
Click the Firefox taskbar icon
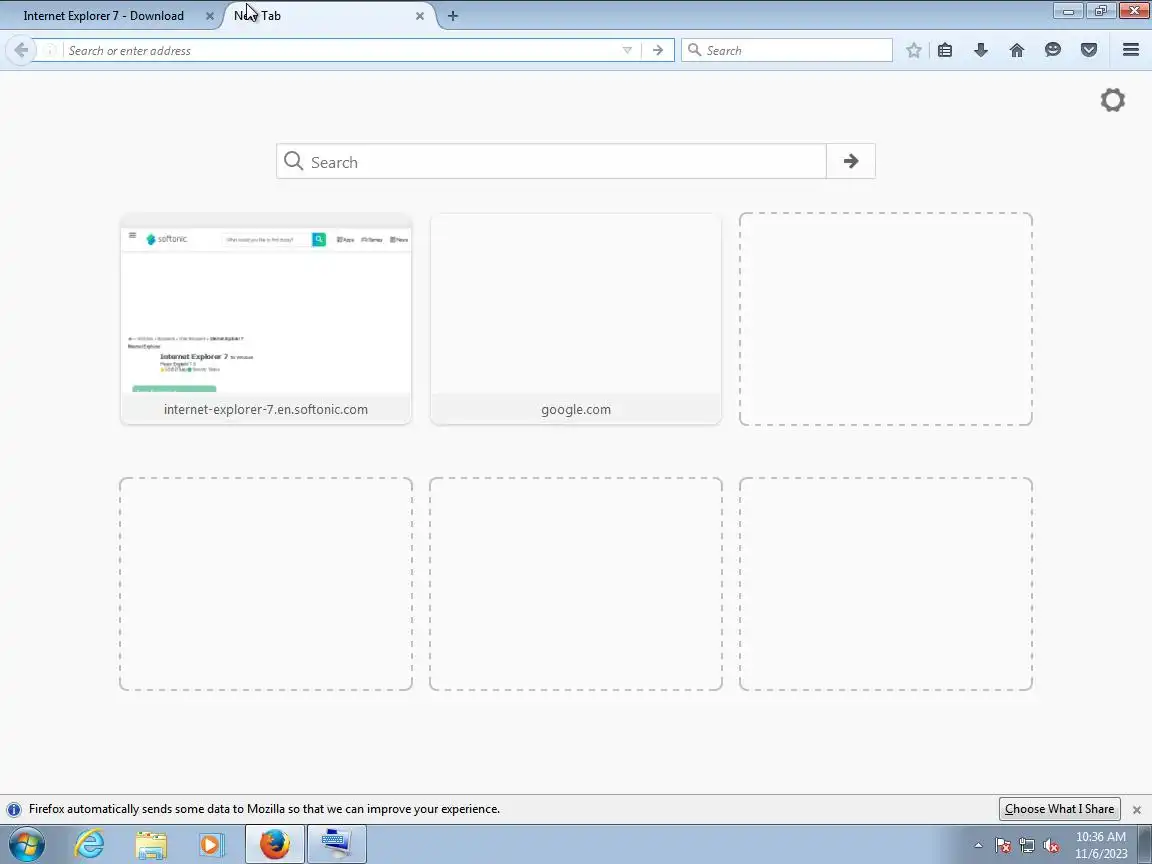[275, 844]
